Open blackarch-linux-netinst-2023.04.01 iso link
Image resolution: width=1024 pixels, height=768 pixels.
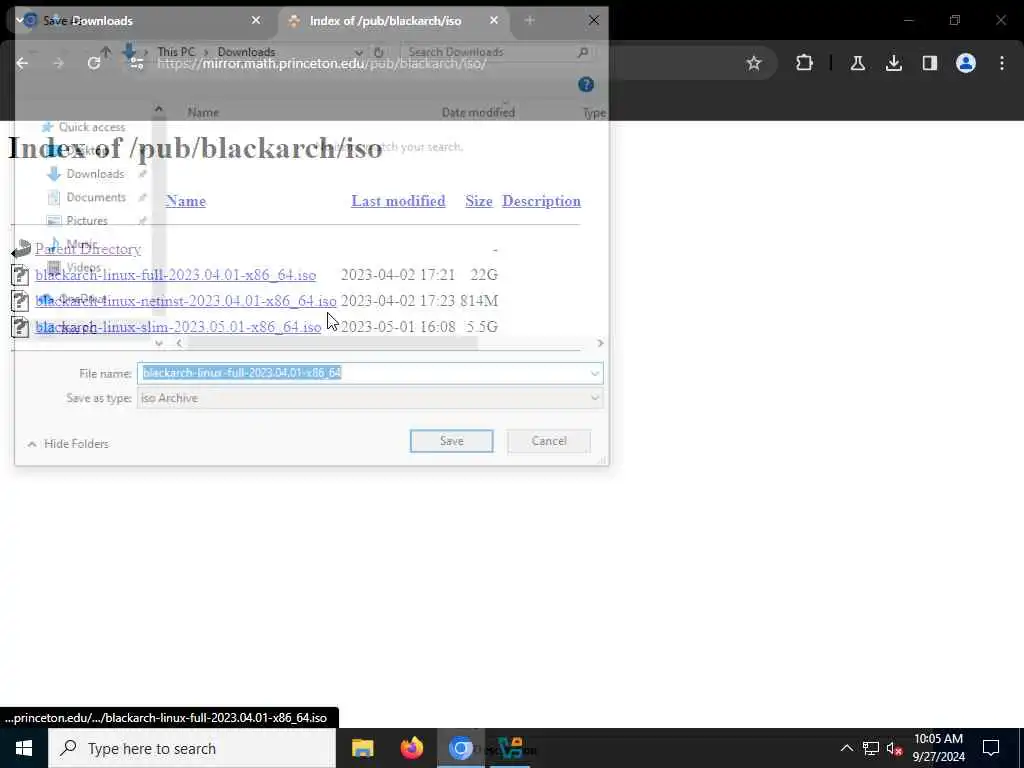186,301
